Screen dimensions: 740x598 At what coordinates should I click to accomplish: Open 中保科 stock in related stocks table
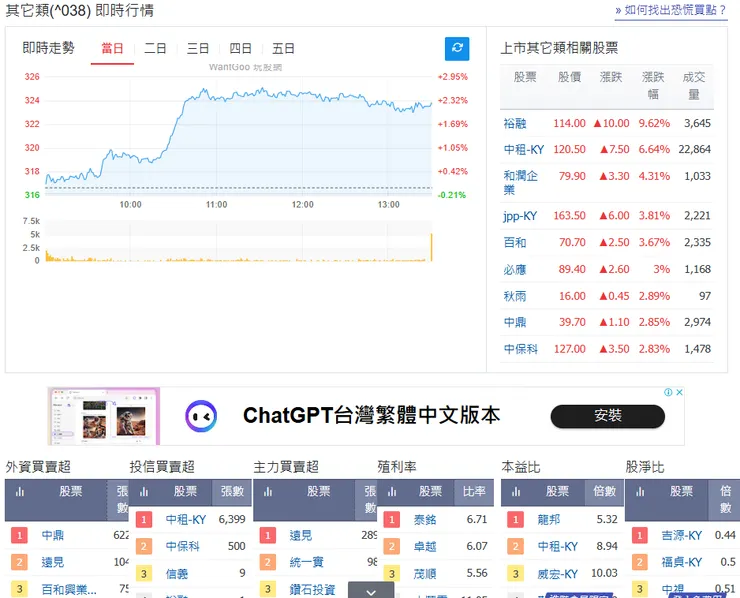521,349
